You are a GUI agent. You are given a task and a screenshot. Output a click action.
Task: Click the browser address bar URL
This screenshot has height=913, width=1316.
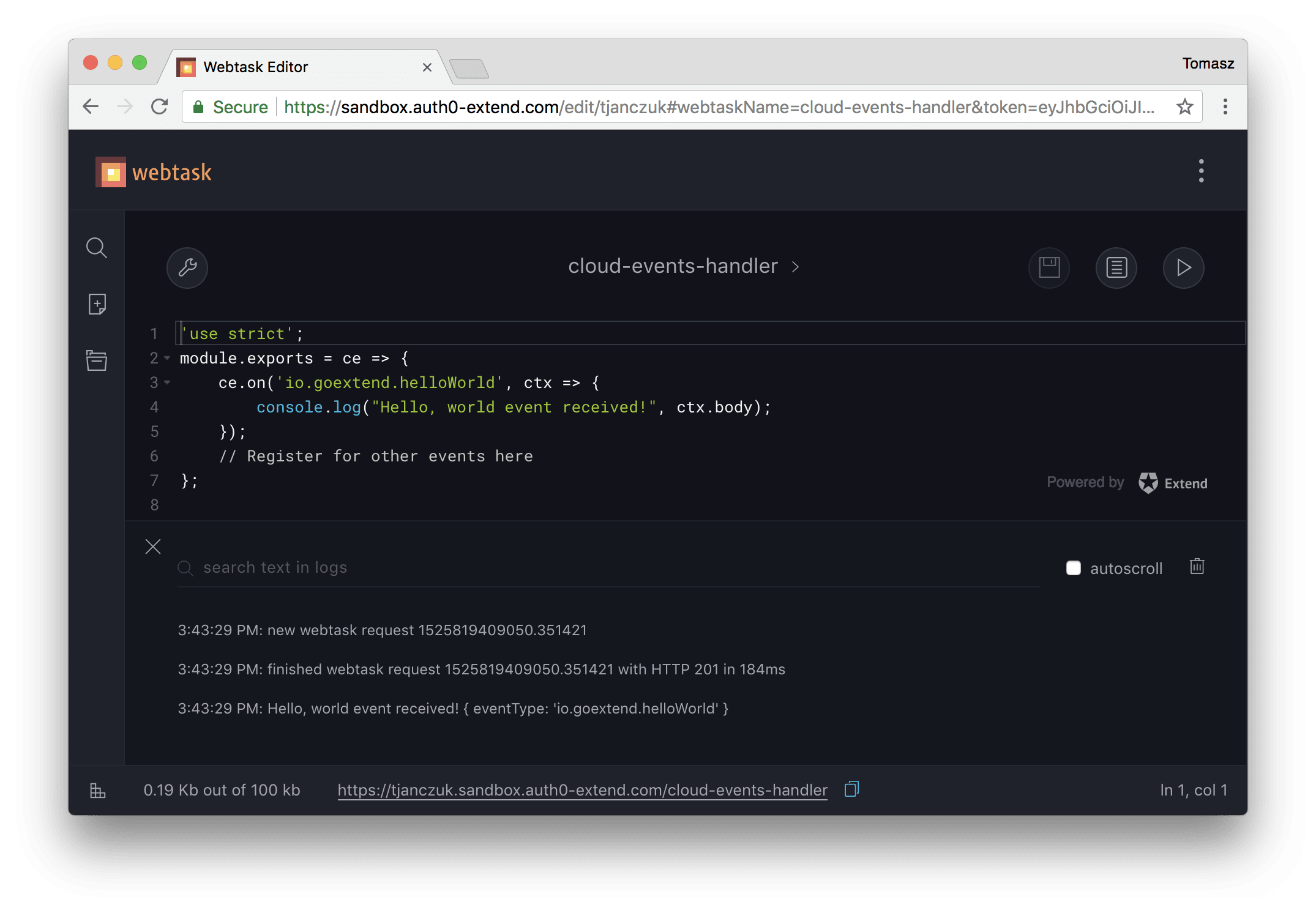click(719, 107)
